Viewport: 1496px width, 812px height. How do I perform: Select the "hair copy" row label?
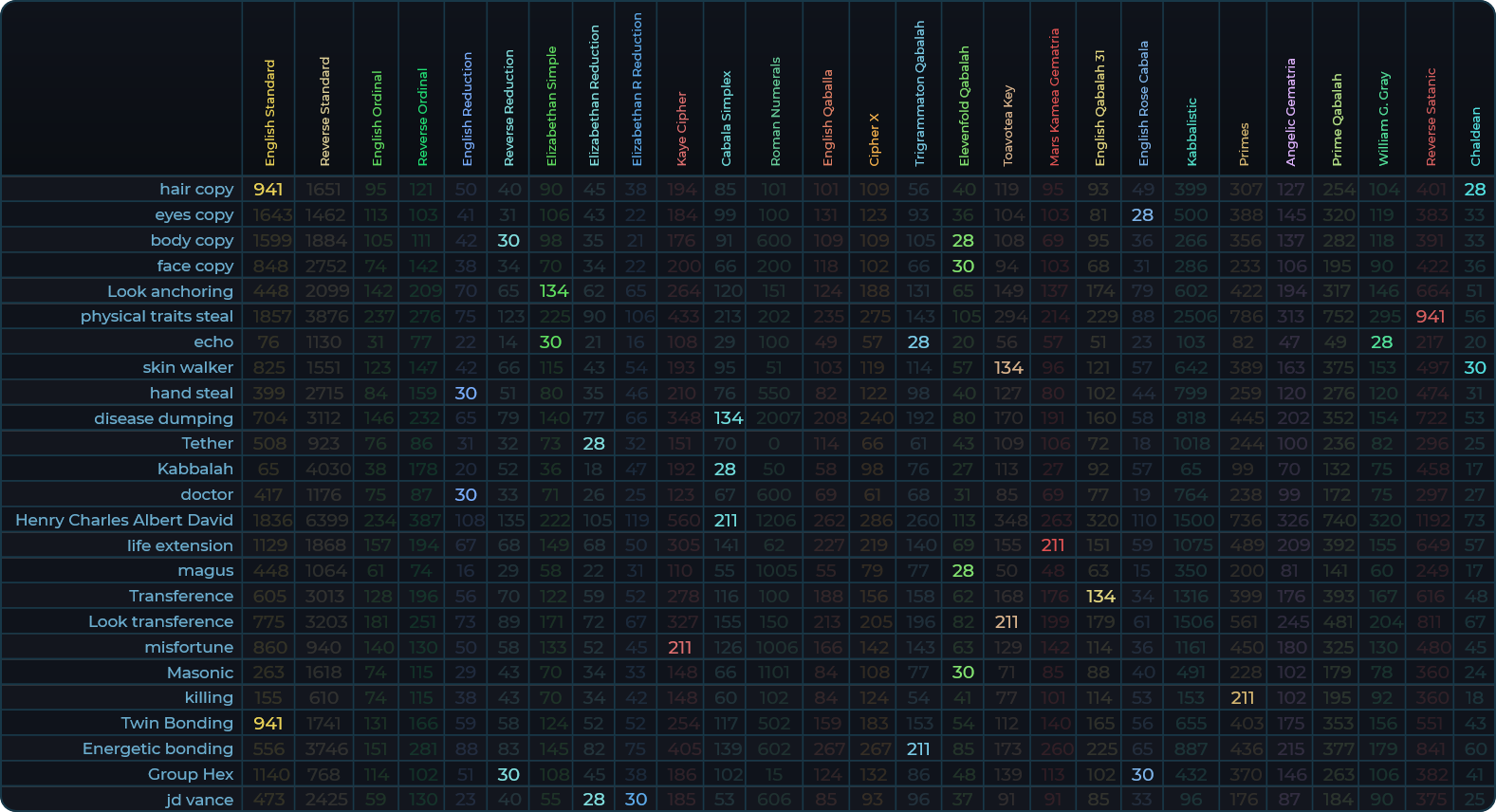[x=196, y=189]
